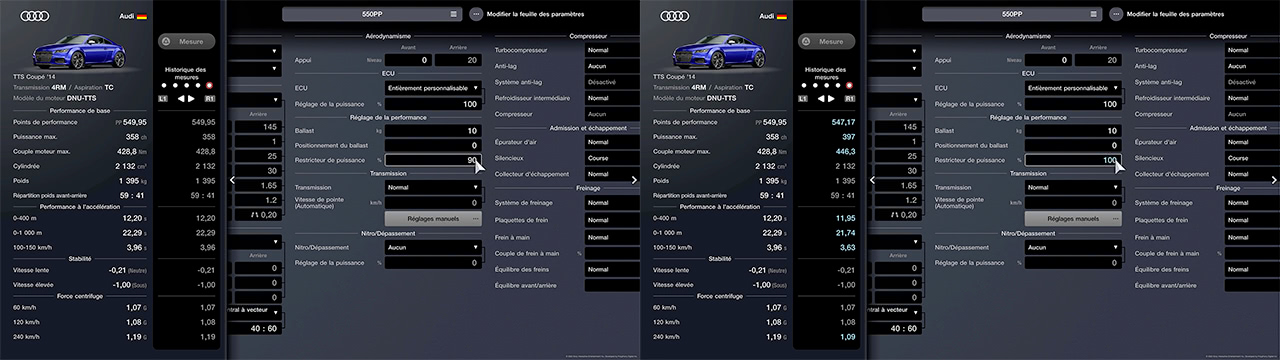Screen dimensions: 1280x360
Task: Click the R1 icon under measurement history on right screen
Action: click(850, 99)
